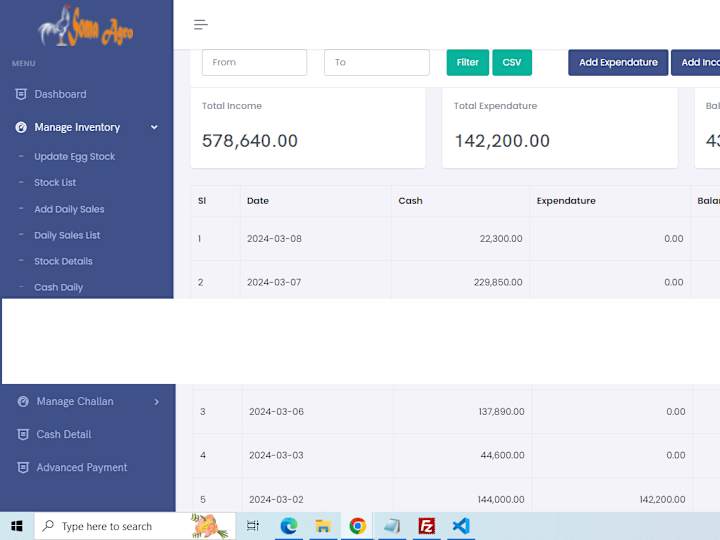
Task: Expand the Manage Challan submenu arrow
Action: pos(157,402)
